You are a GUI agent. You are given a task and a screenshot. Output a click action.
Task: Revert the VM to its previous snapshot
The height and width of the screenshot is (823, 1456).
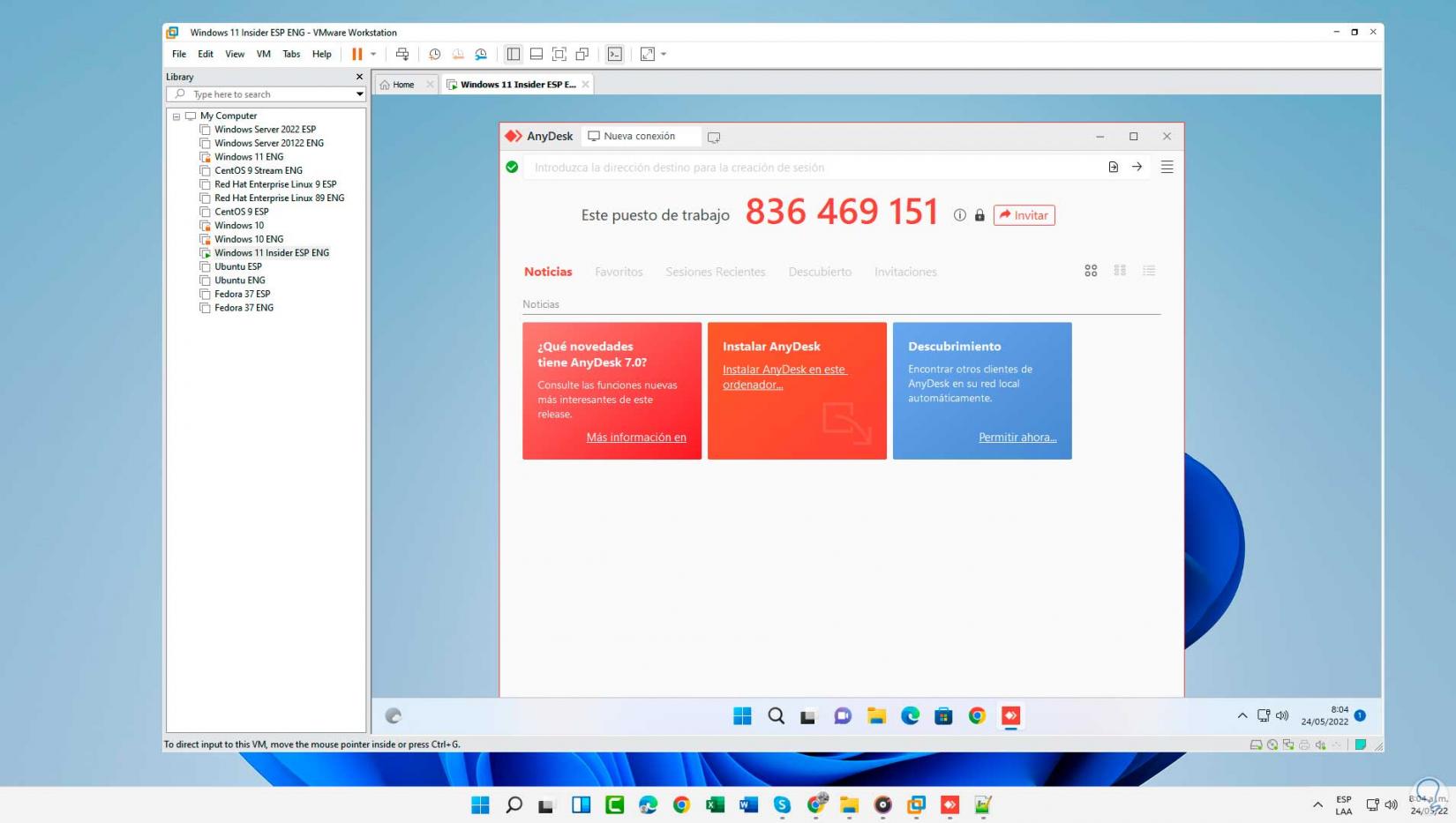[458, 54]
